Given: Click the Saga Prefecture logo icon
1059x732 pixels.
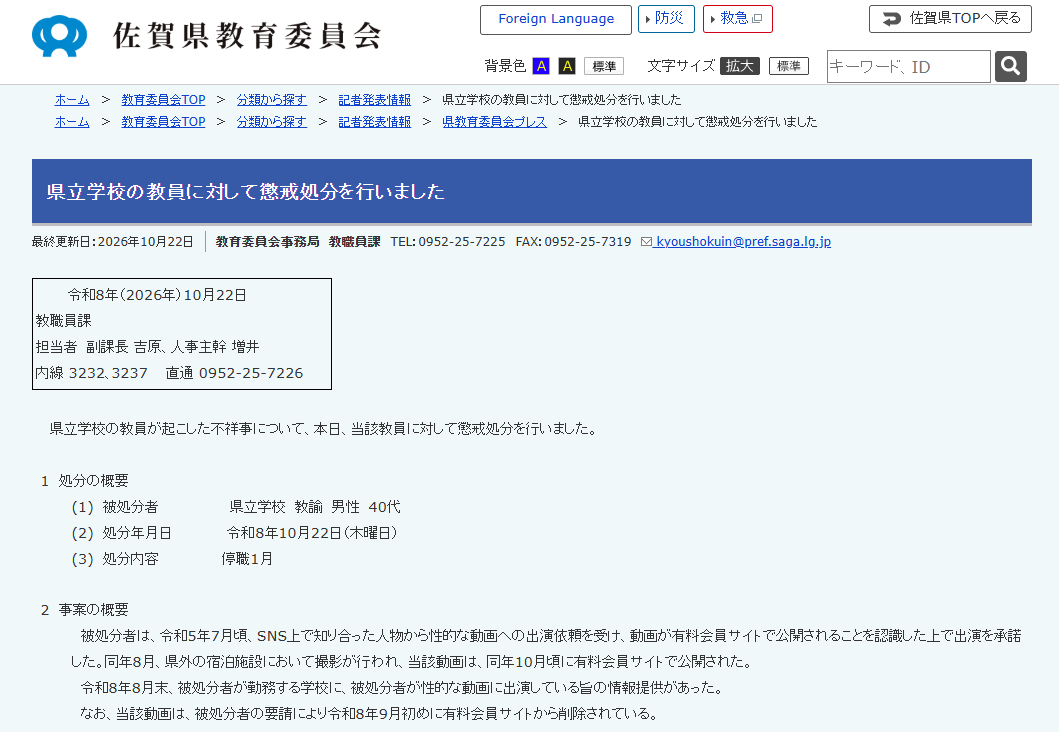Looking at the screenshot, I should [59, 36].
